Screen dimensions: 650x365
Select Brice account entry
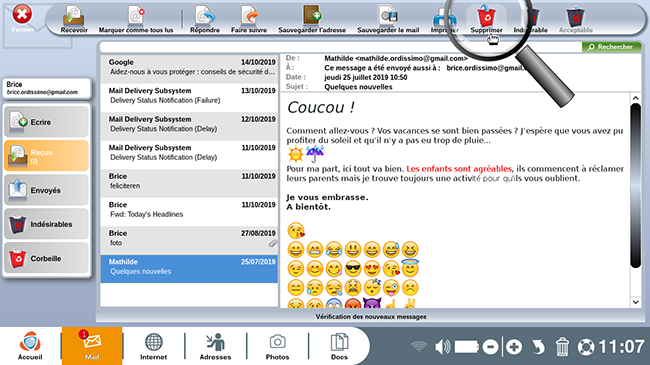(46, 88)
